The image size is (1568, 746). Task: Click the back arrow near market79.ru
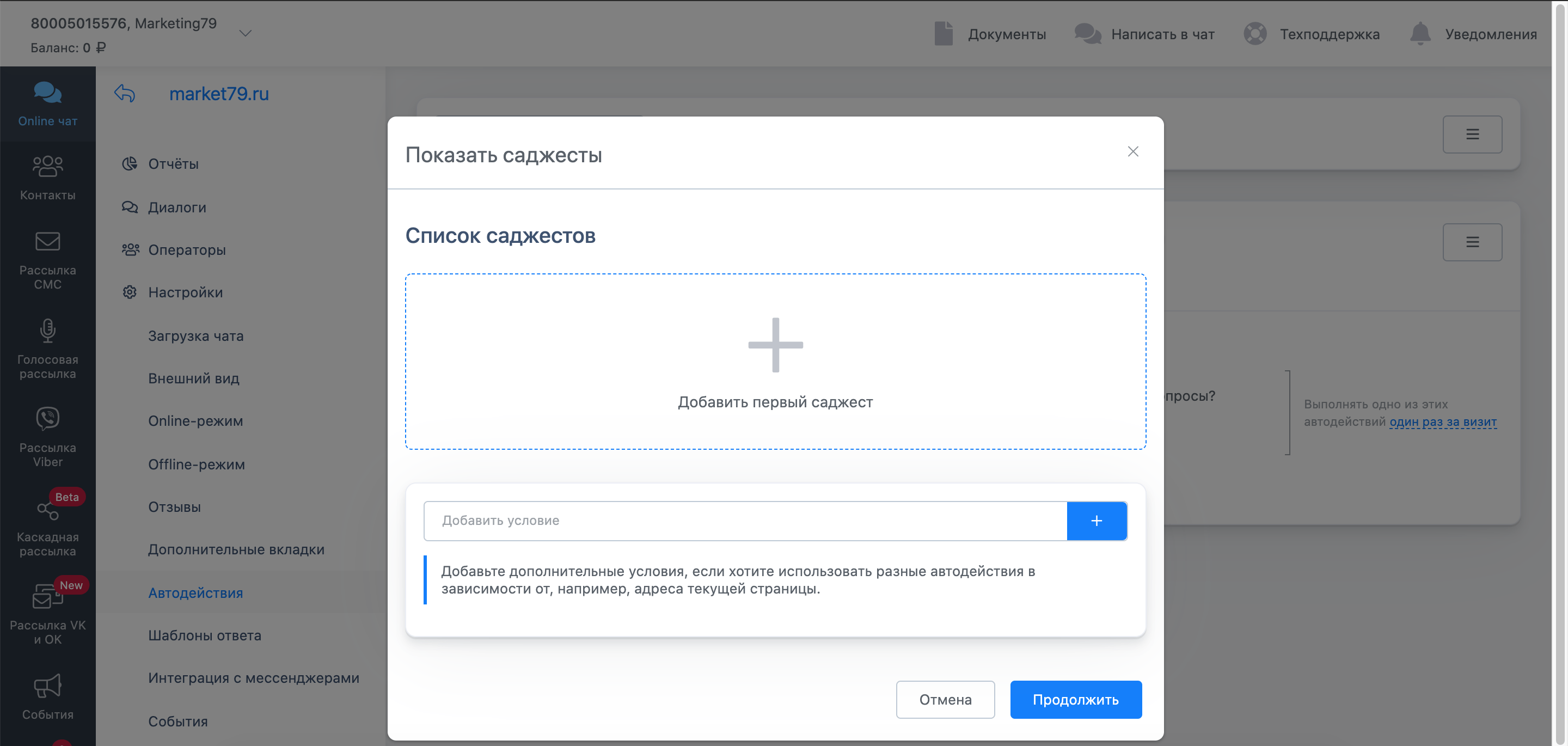click(x=124, y=94)
